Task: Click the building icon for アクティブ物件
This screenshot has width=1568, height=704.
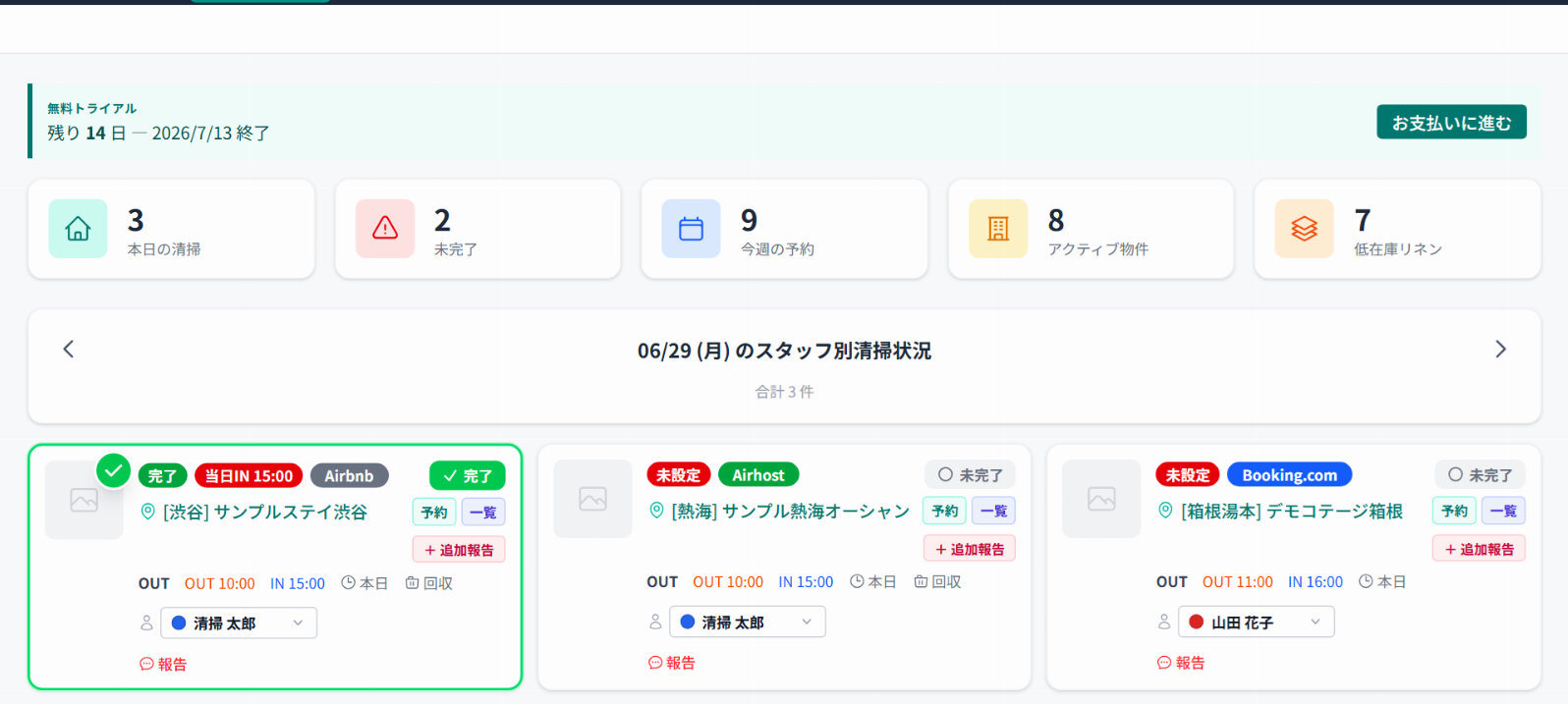Action: pyautogui.click(x=998, y=229)
